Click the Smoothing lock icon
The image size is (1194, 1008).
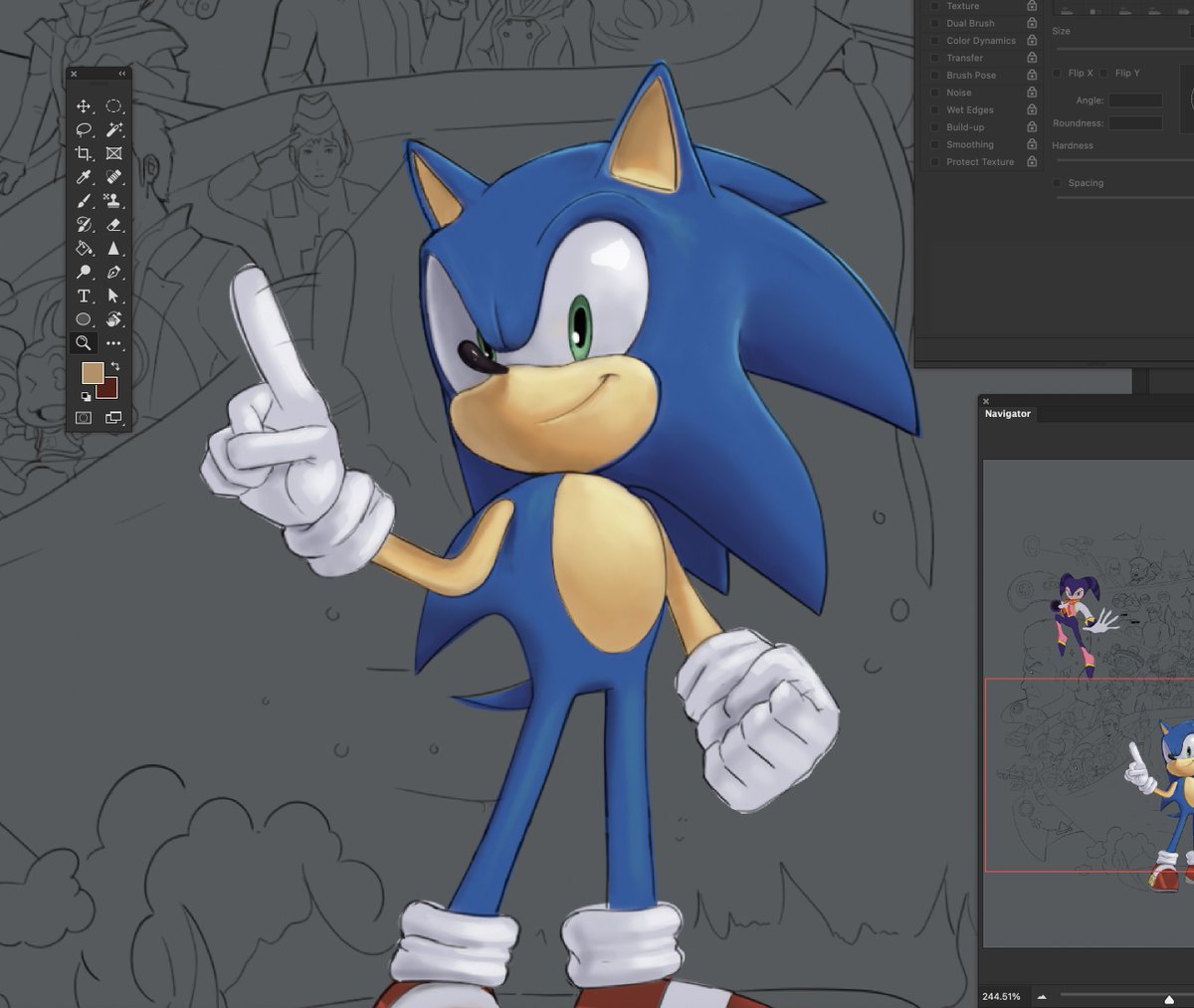click(1032, 144)
